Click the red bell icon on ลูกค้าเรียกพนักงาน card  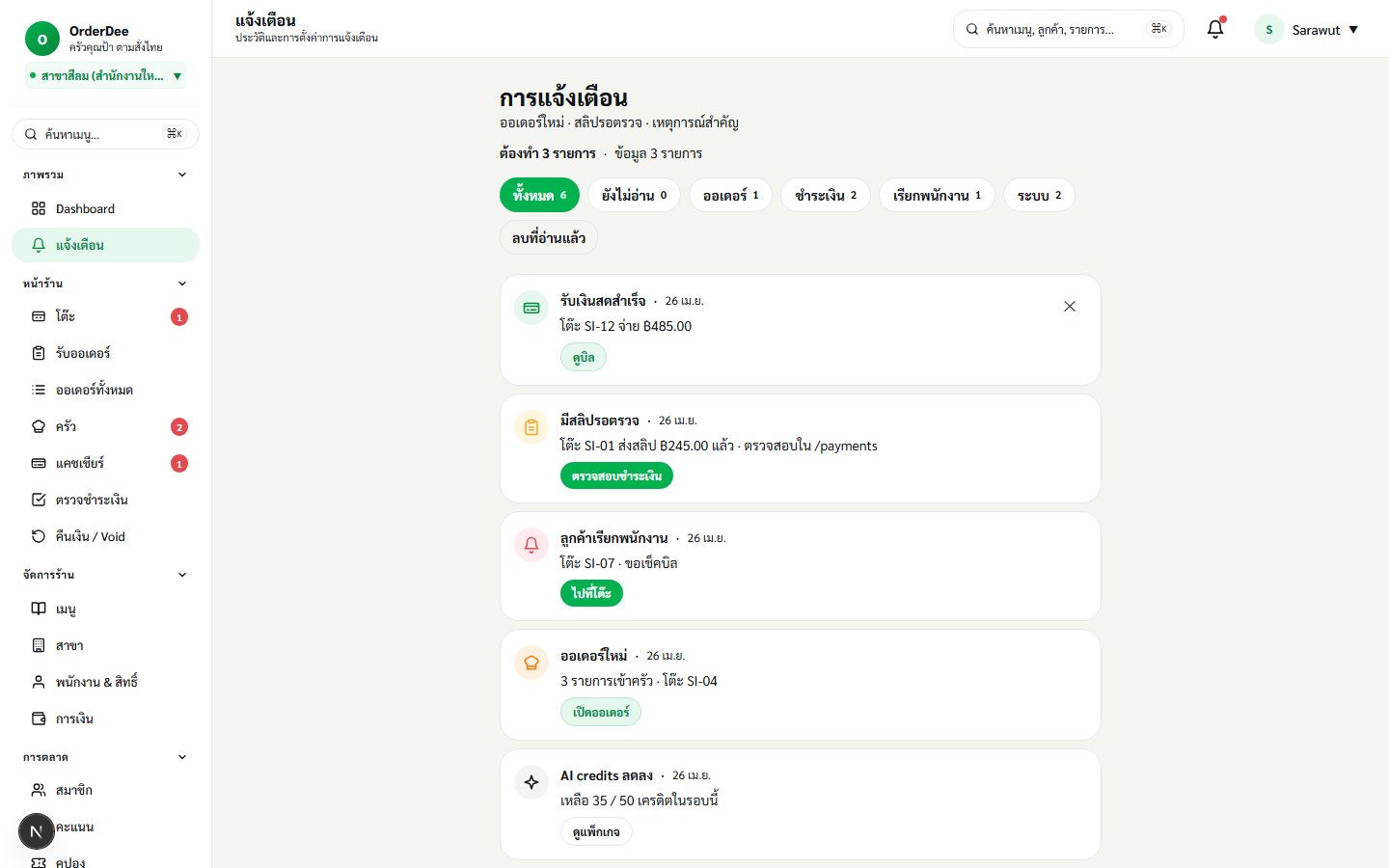[x=531, y=545]
